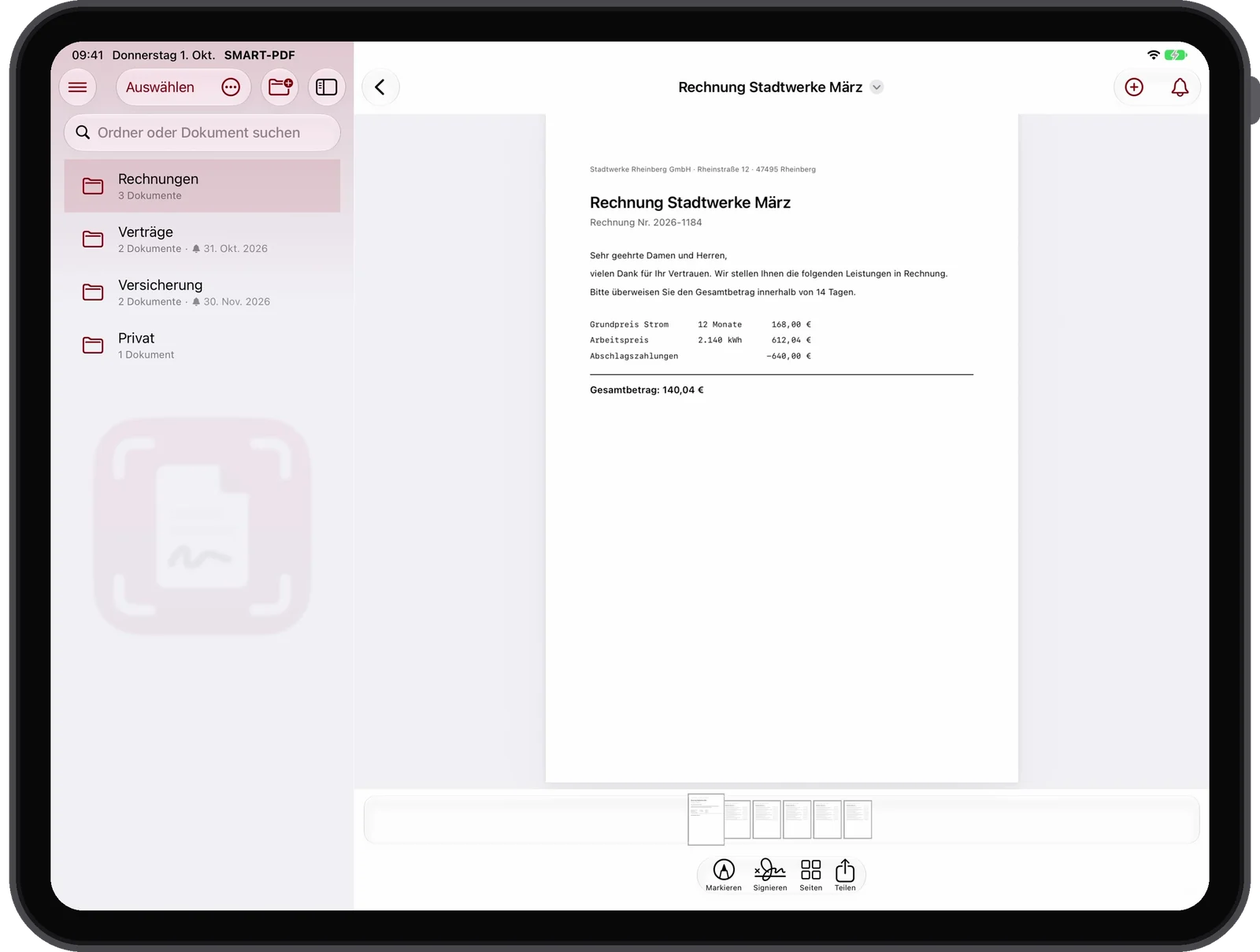Open the reminder bell icon
Screen dimensions: 1260x952
1180,87
